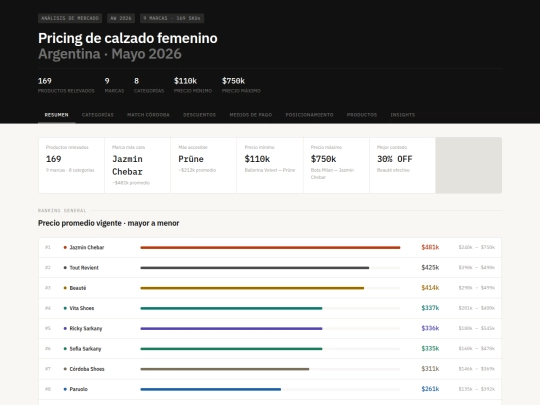Image resolution: width=540 pixels, height=405 pixels.
Task: Click the $337k average price value
Action: (x=430, y=308)
